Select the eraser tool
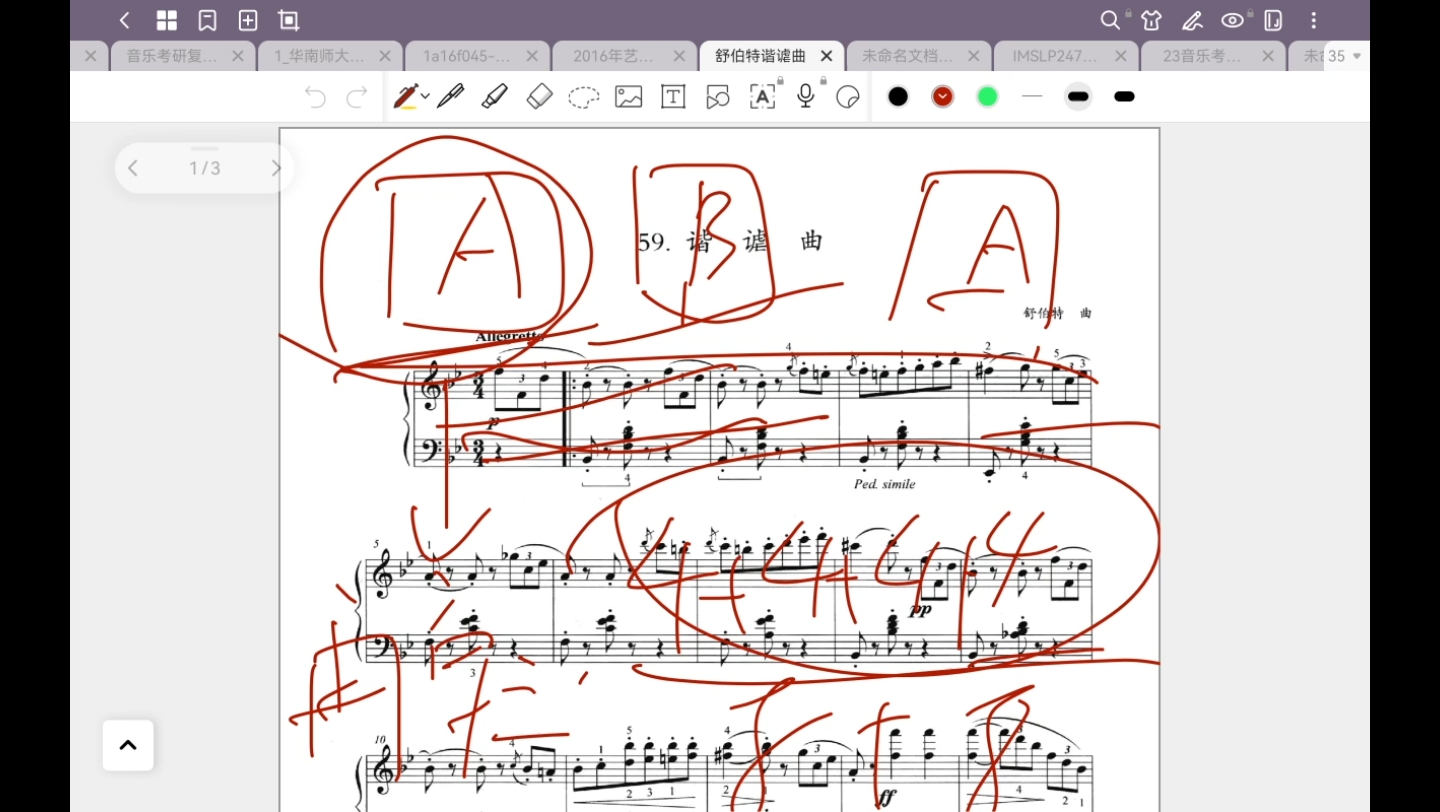Screen dimensions: 1440x812 coord(539,96)
